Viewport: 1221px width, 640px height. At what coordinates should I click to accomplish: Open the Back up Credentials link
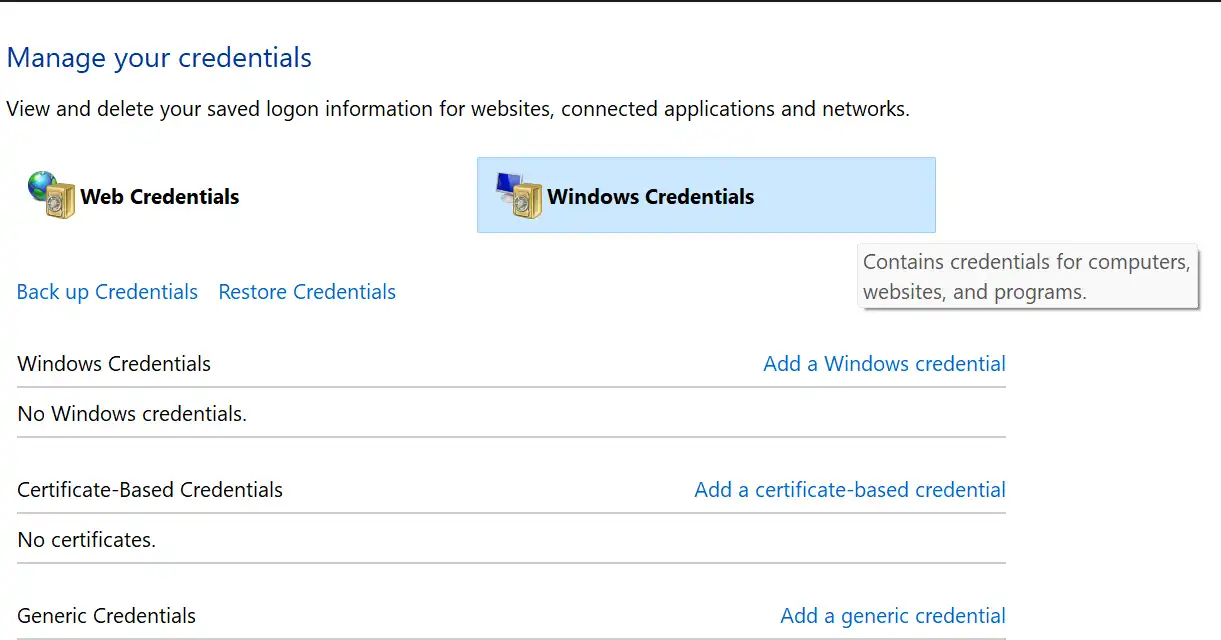107,292
